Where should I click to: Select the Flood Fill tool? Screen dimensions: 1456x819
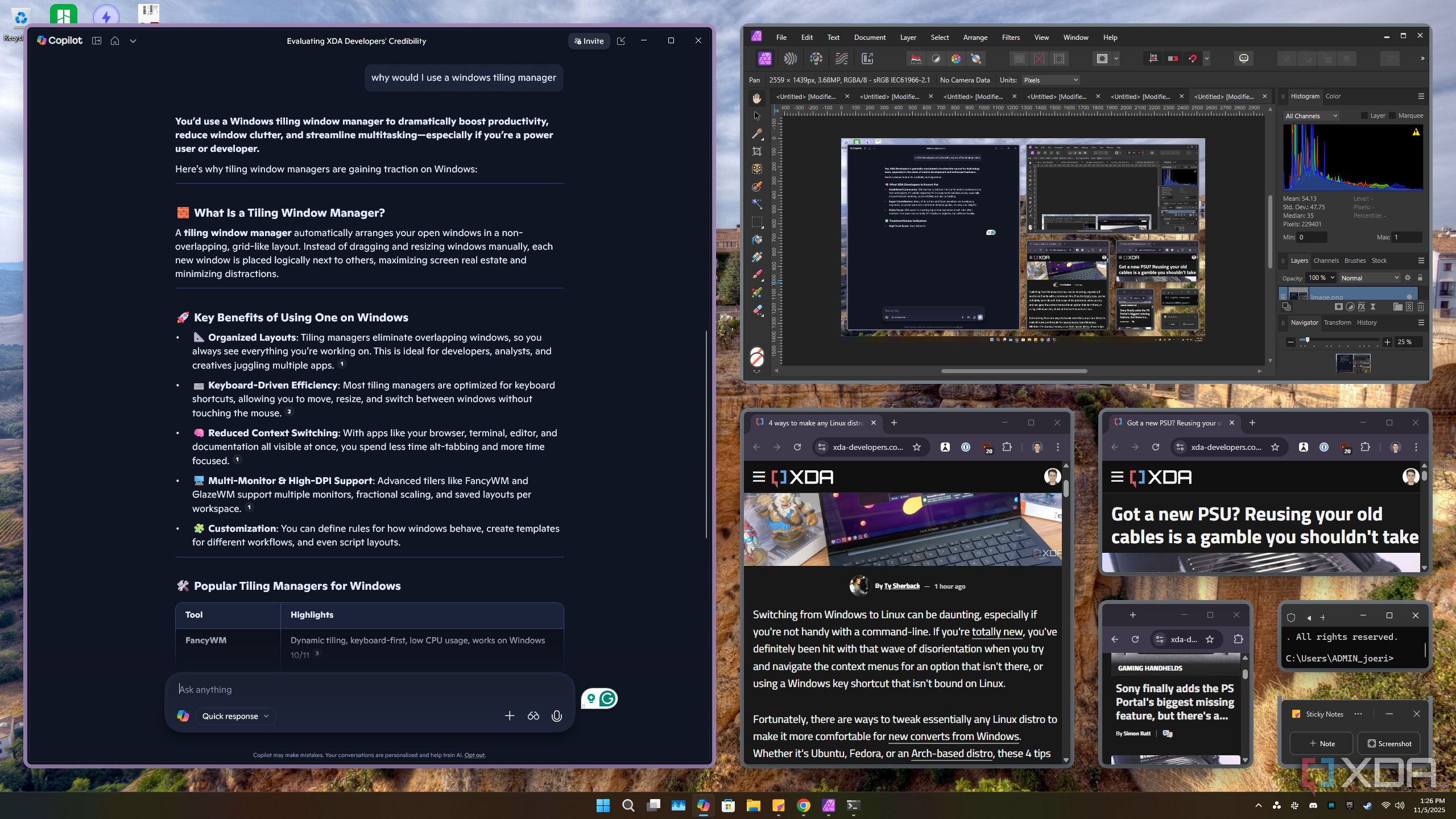(757, 239)
